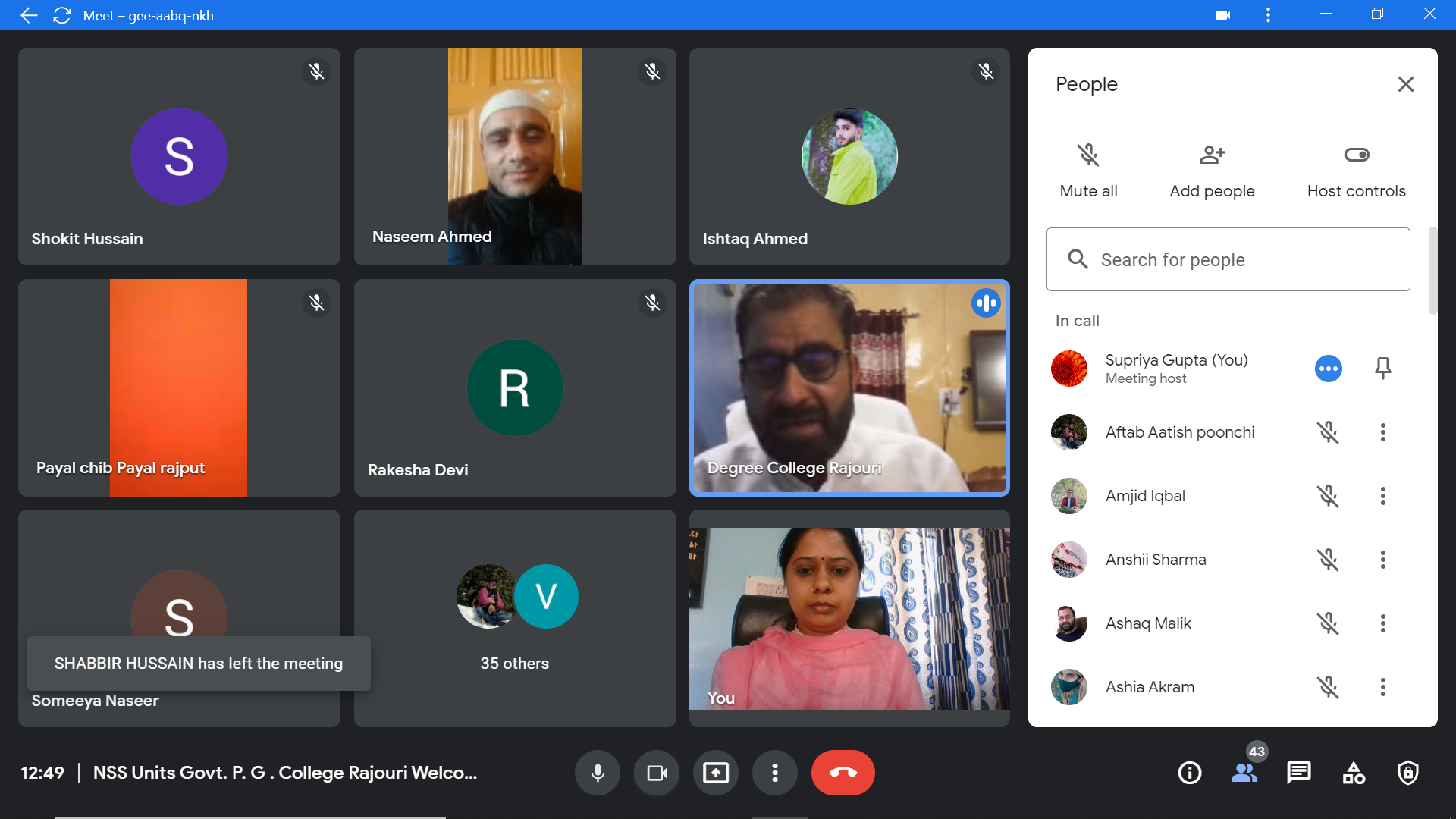
Task: Open the options menu for Amjid Iqbal
Action: [x=1382, y=496]
